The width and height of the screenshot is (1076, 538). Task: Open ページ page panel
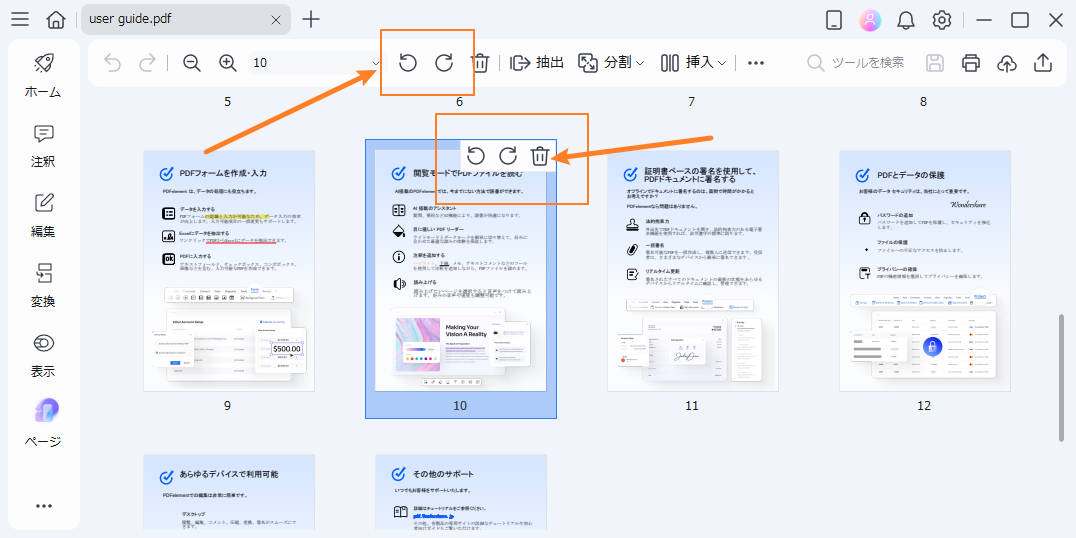(x=43, y=423)
